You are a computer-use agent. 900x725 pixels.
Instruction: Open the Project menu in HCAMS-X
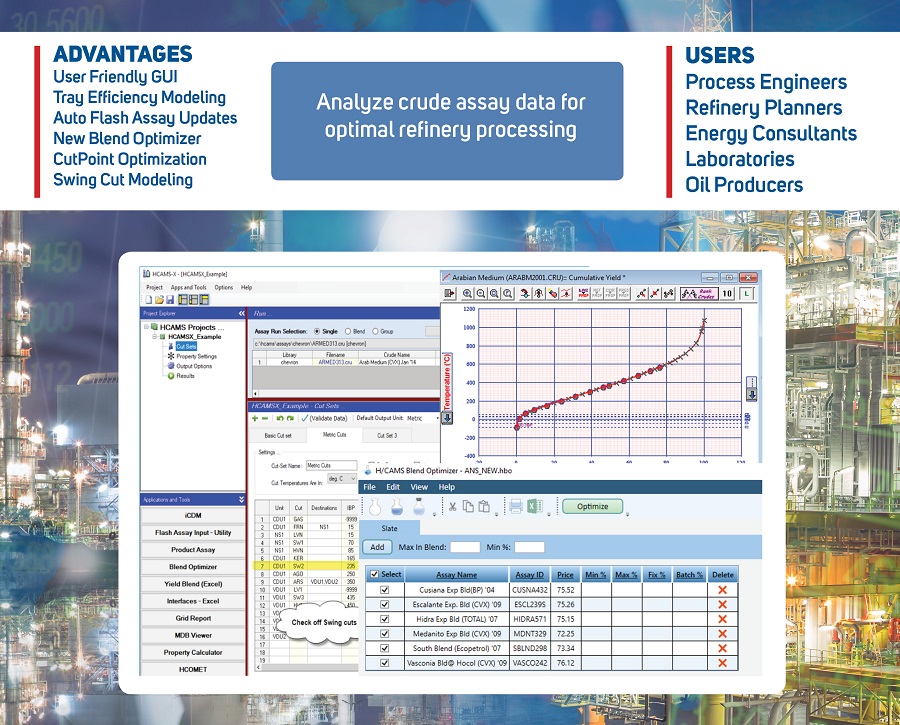pyautogui.click(x=154, y=287)
